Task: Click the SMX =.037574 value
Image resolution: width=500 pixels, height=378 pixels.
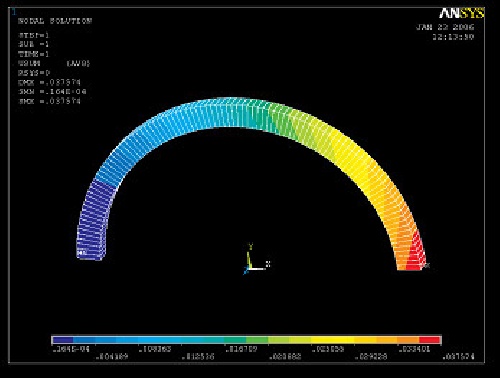Action: click(50, 101)
